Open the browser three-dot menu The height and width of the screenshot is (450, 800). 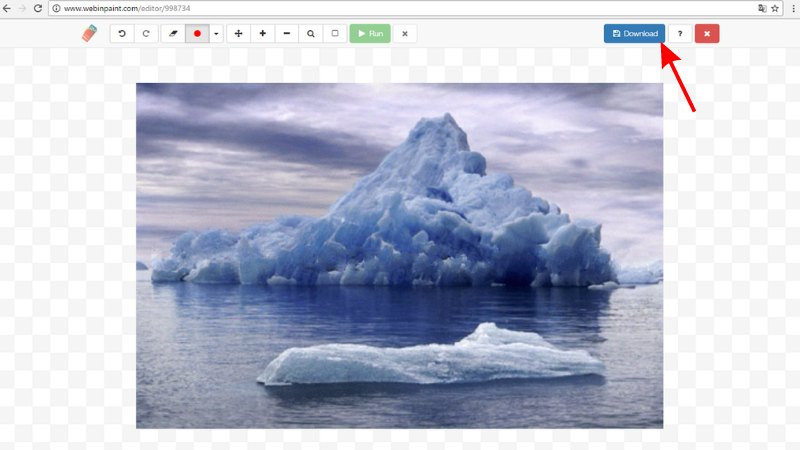click(x=793, y=8)
